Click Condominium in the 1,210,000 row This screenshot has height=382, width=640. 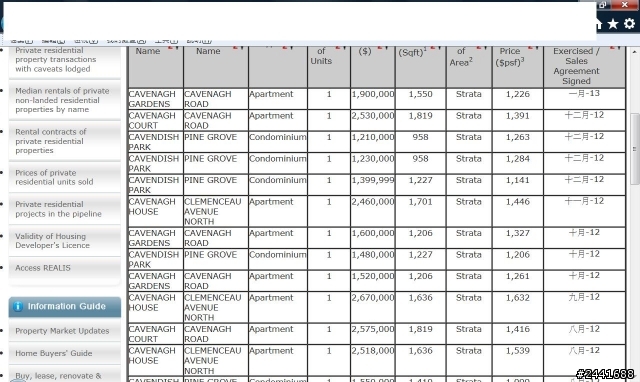[x=278, y=137]
